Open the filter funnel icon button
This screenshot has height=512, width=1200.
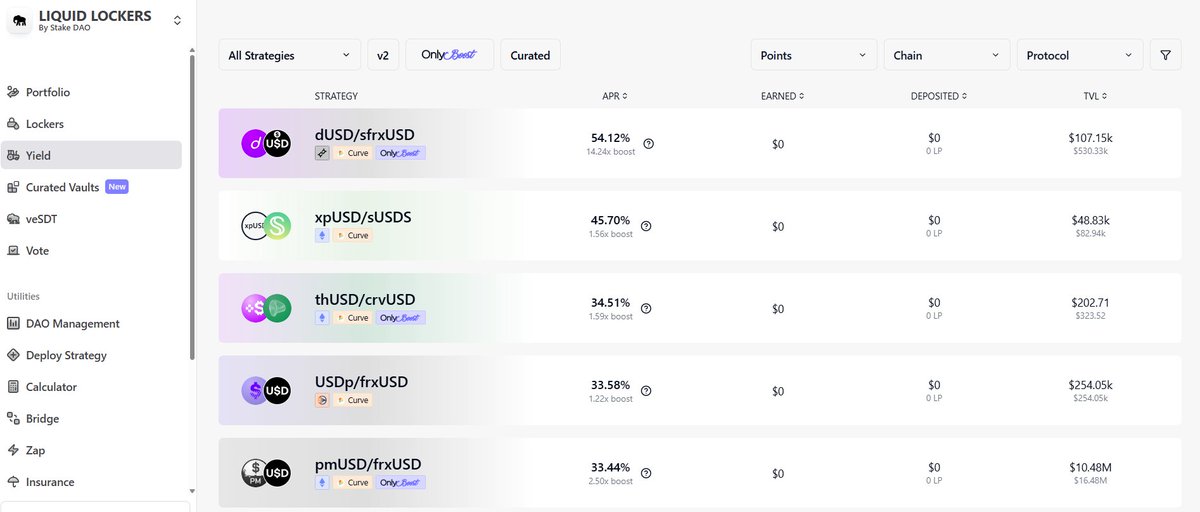pyautogui.click(x=1165, y=55)
